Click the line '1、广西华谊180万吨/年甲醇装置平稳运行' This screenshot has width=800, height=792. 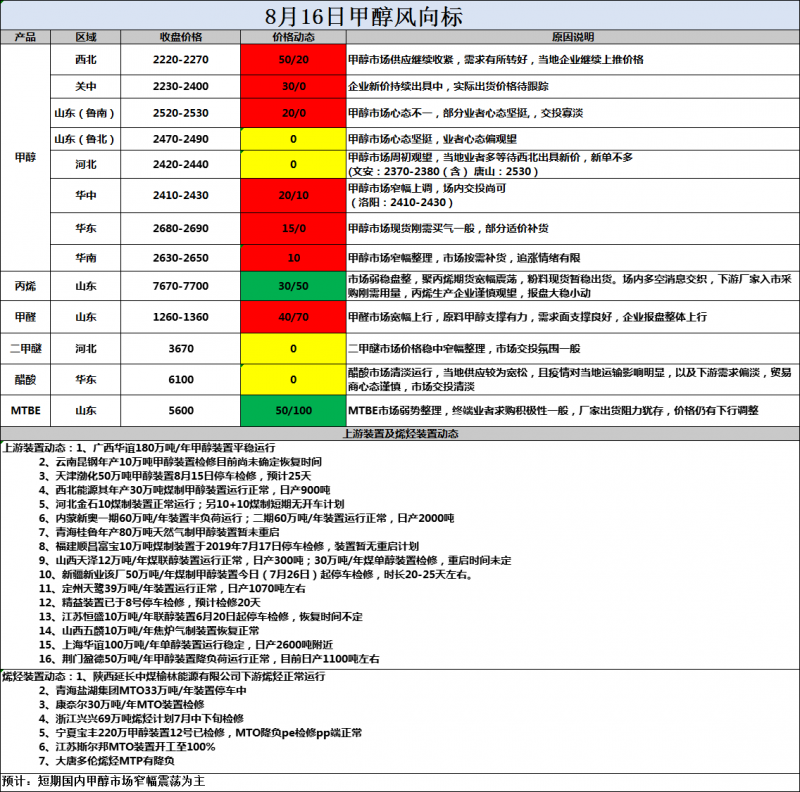(176, 448)
